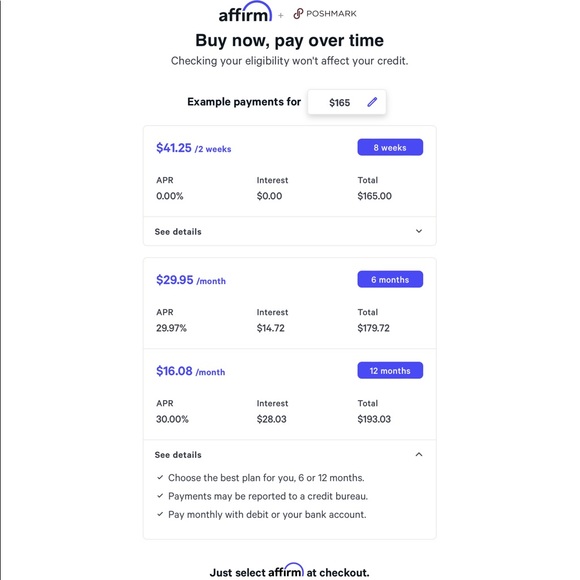This screenshot has height=580, width=580.
Task: Click the Affirm logo in checkout footer
Action: (x=286, y=571)
